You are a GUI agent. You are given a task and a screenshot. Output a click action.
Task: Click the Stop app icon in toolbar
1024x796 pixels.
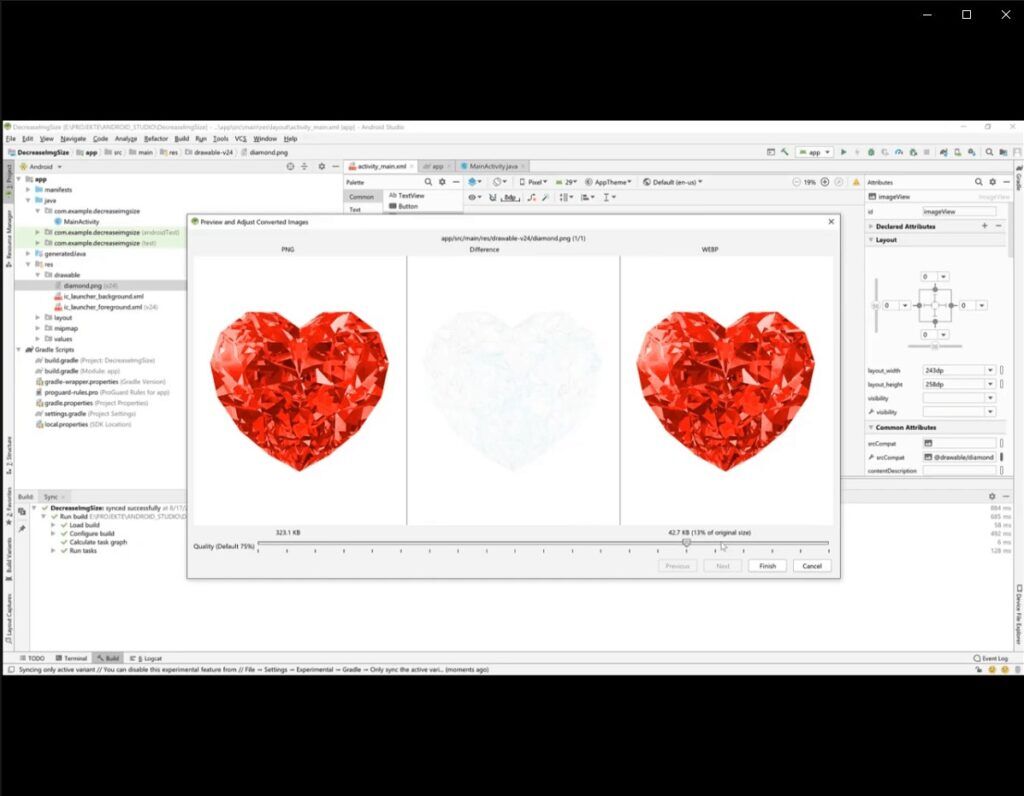pos(926,152)
